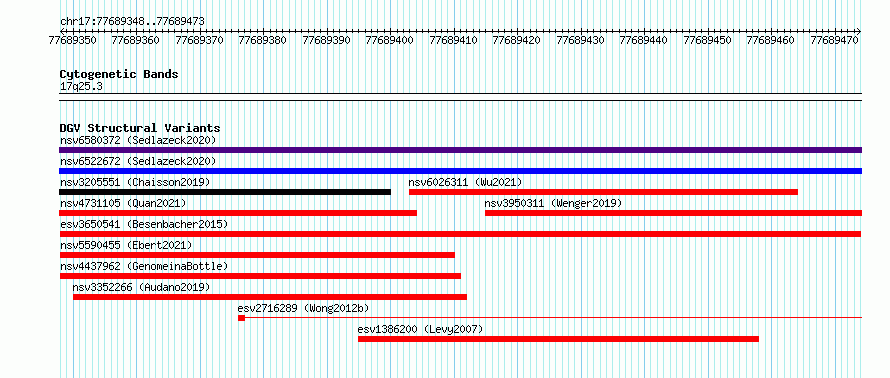890x378 pixels.
Task: Click ruler position 77689420
Action: tap(517, 40)
